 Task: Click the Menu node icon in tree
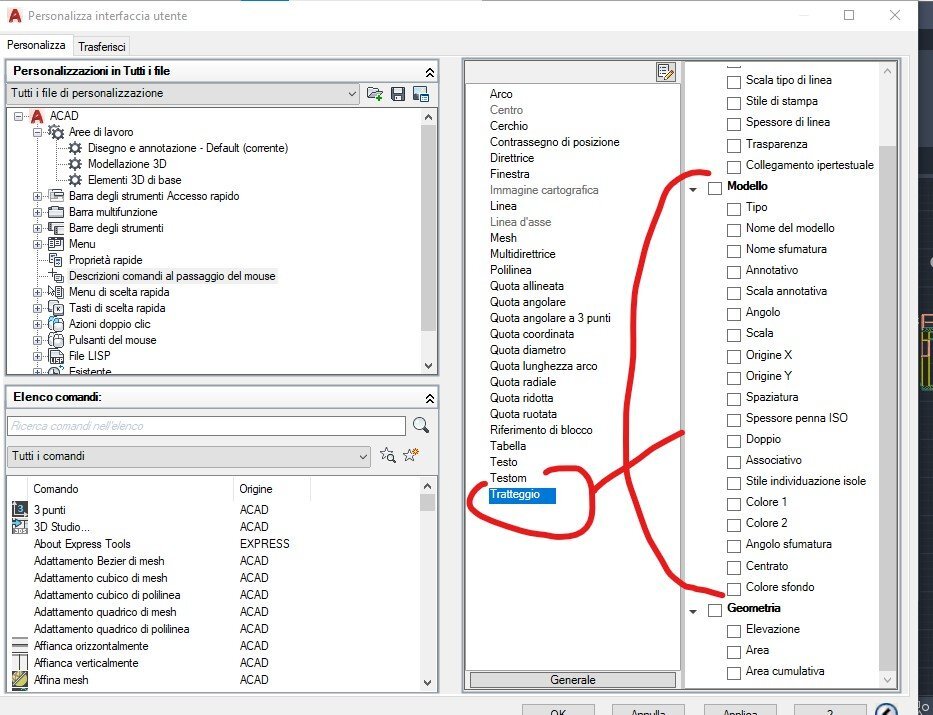(x=56, y=244)
